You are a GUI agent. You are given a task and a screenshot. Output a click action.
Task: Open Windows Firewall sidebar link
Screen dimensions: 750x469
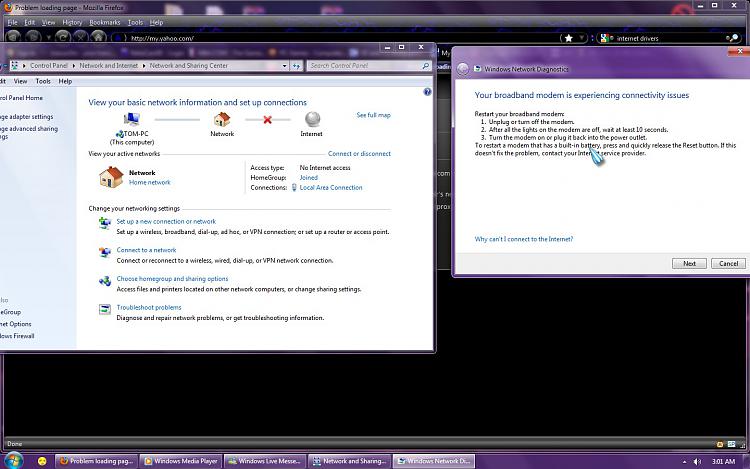tap(17, 336)
